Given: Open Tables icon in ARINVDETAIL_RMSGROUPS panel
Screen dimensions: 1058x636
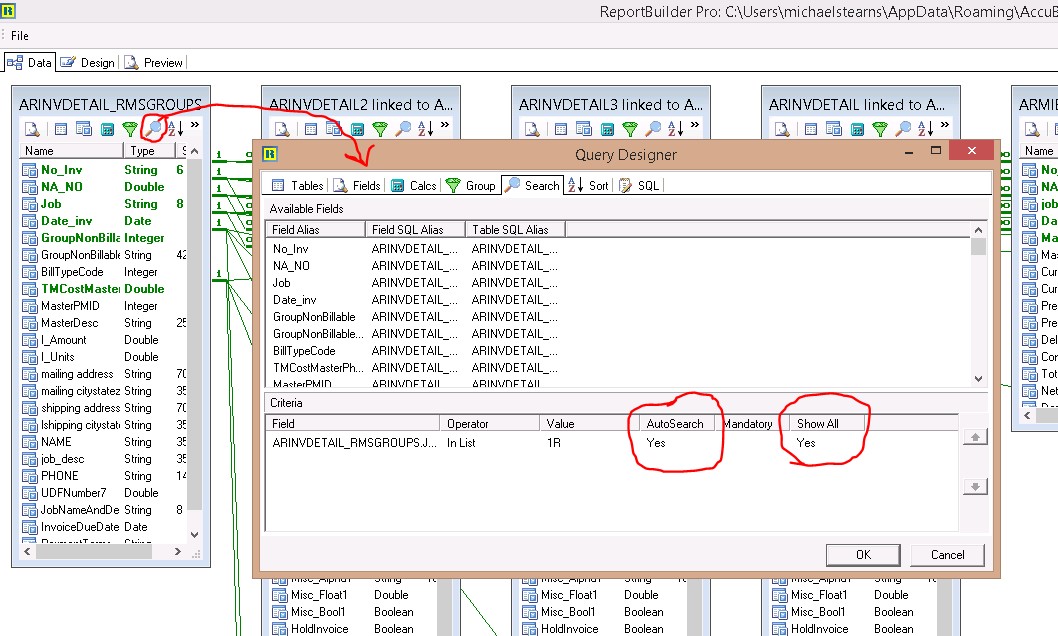Looking at the screenshot, I should click(61, 128).
